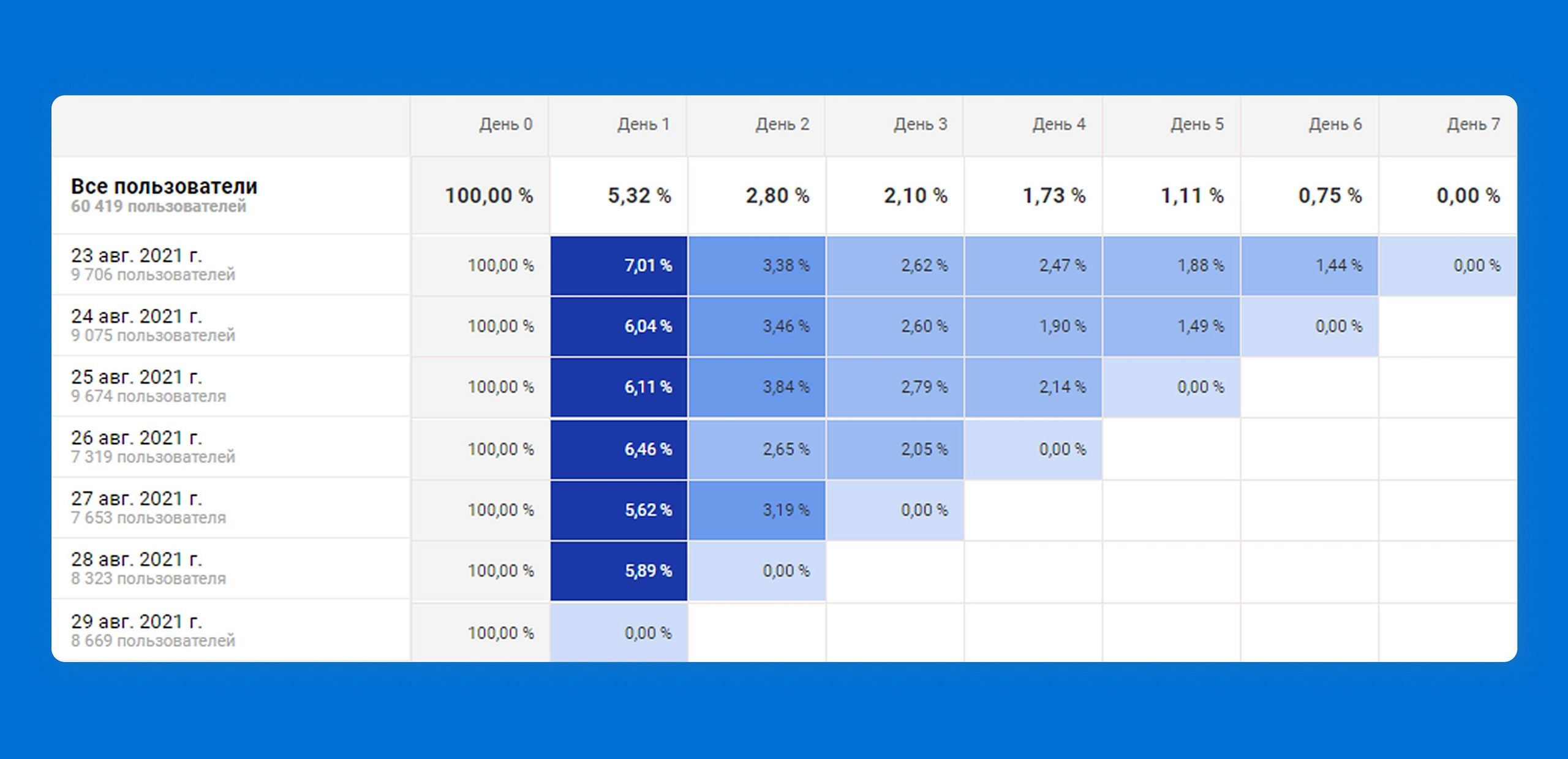The height and width of the screenshot is (759, 1568).
Task: Click the Все пользователи summary row label
Action: coord(164,187)
